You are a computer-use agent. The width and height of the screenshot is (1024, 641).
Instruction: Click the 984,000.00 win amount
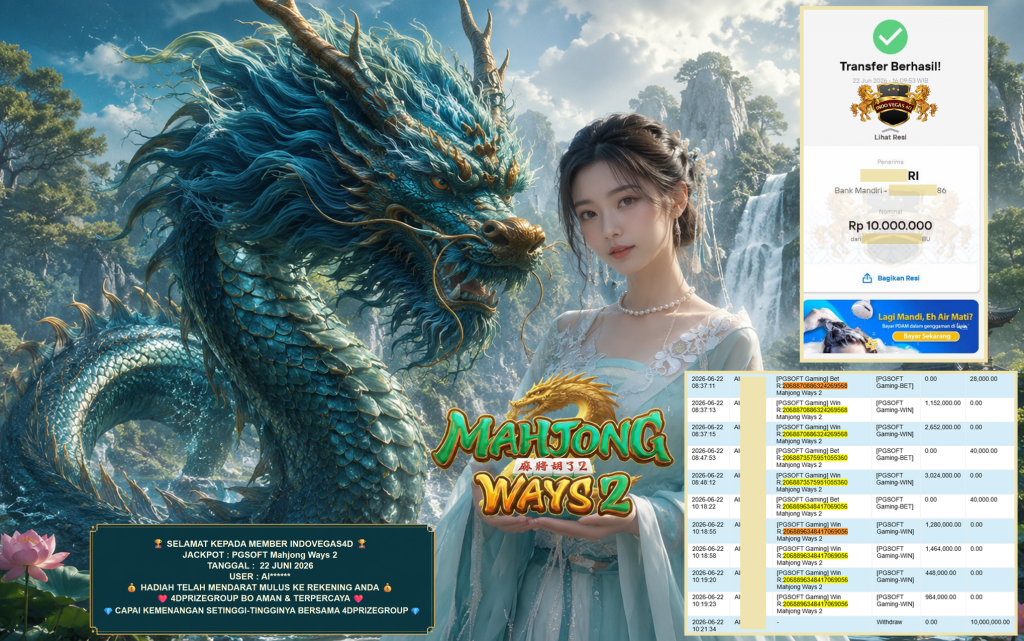[x=941, y=597]
